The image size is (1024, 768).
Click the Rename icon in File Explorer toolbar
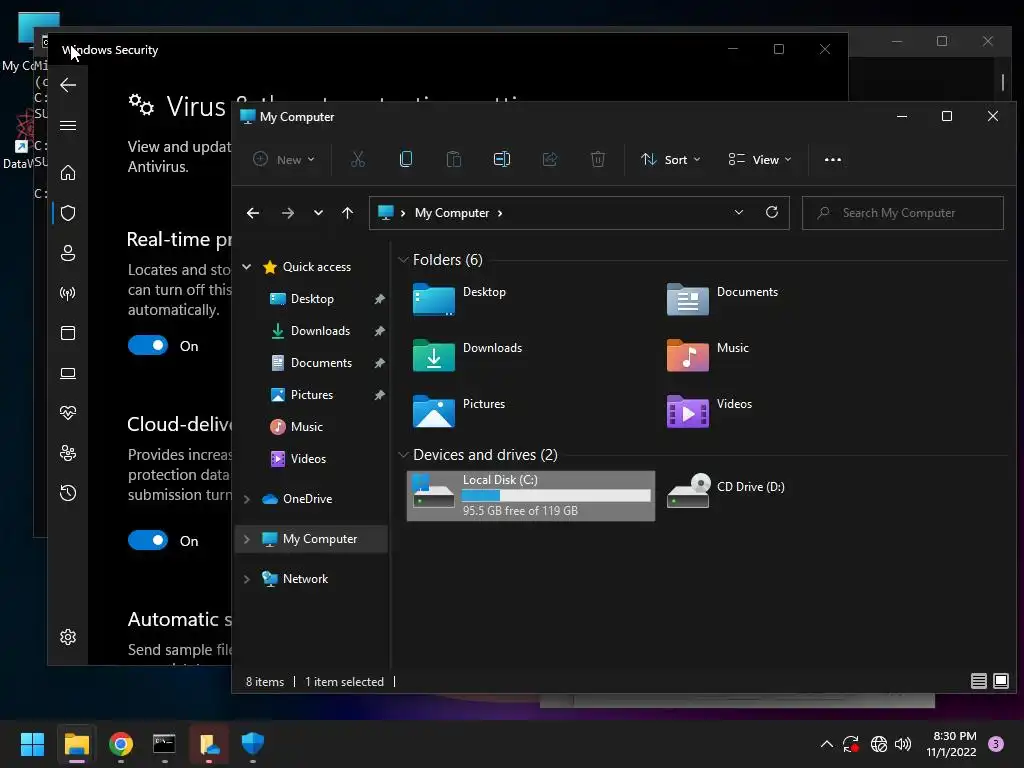[x=502, y=159]
